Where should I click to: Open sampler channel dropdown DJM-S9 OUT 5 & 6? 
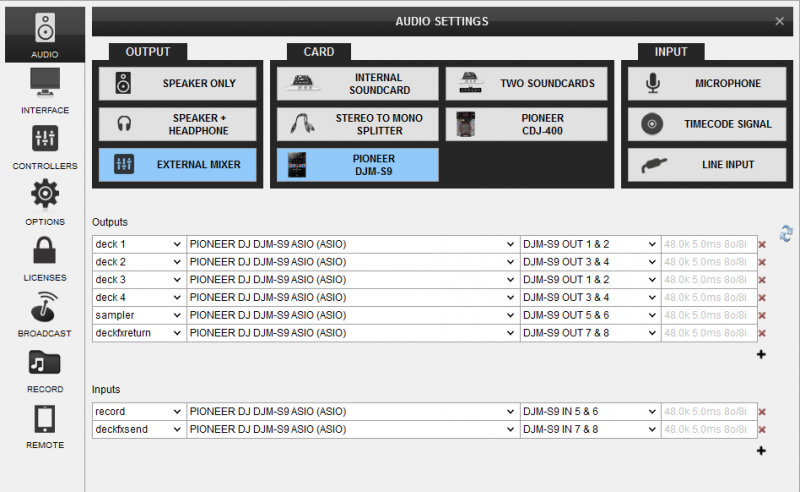pos(589,316)
